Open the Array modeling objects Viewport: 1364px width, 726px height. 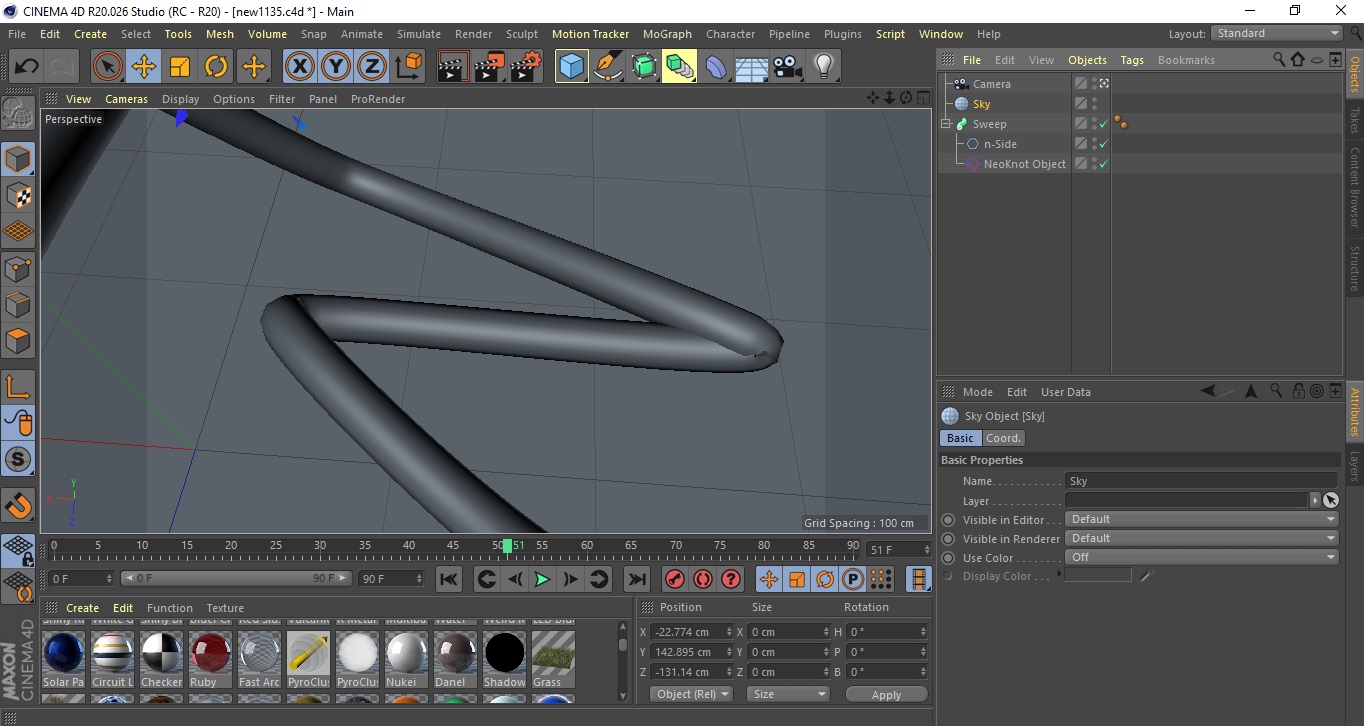[x=679, y=67]
